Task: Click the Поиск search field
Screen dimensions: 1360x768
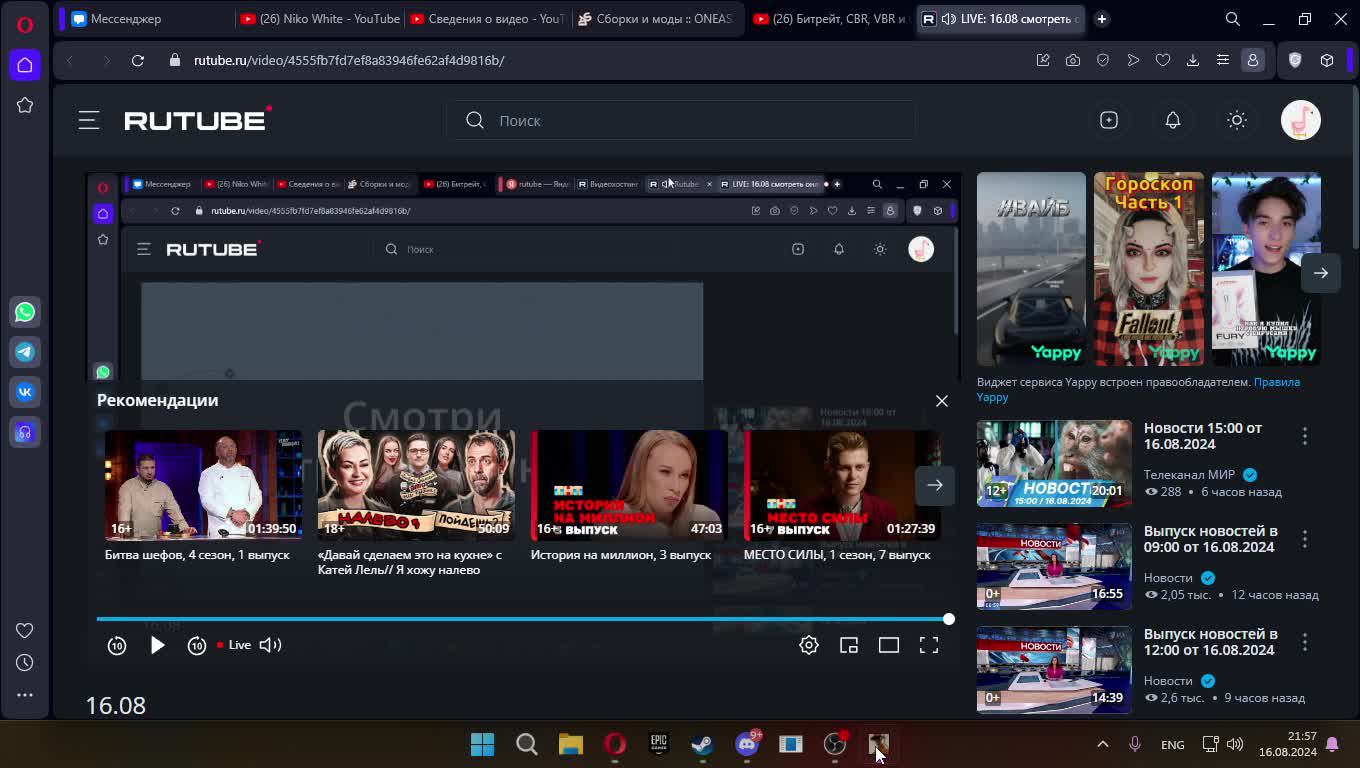Action: 680,120
